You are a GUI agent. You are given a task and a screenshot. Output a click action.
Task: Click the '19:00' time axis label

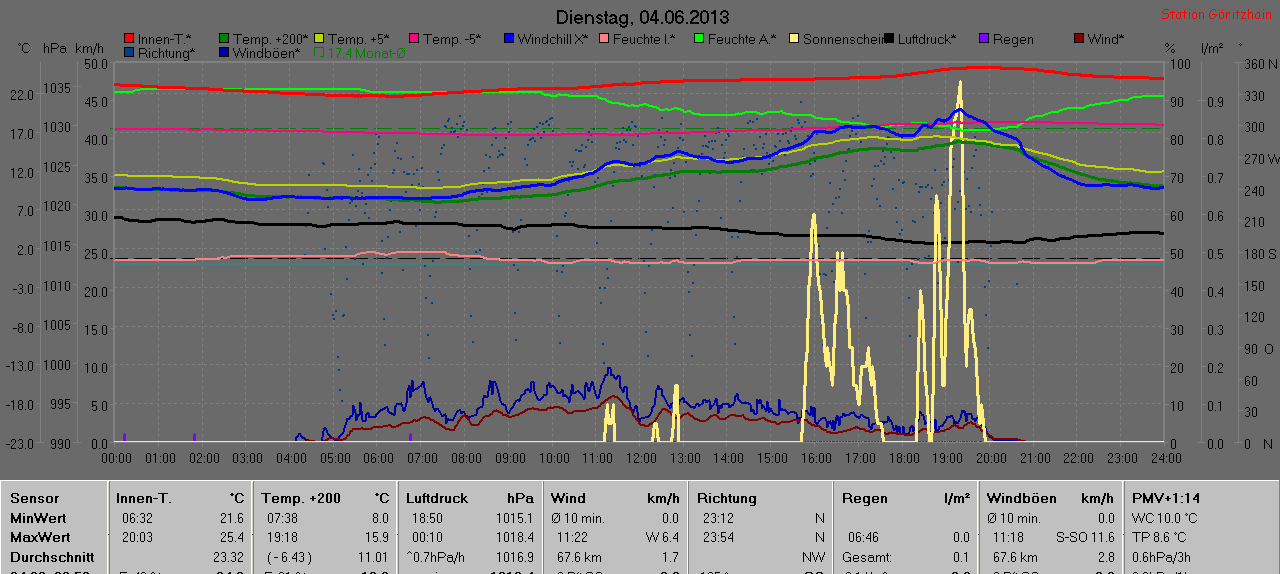click(x=947, y=457)
